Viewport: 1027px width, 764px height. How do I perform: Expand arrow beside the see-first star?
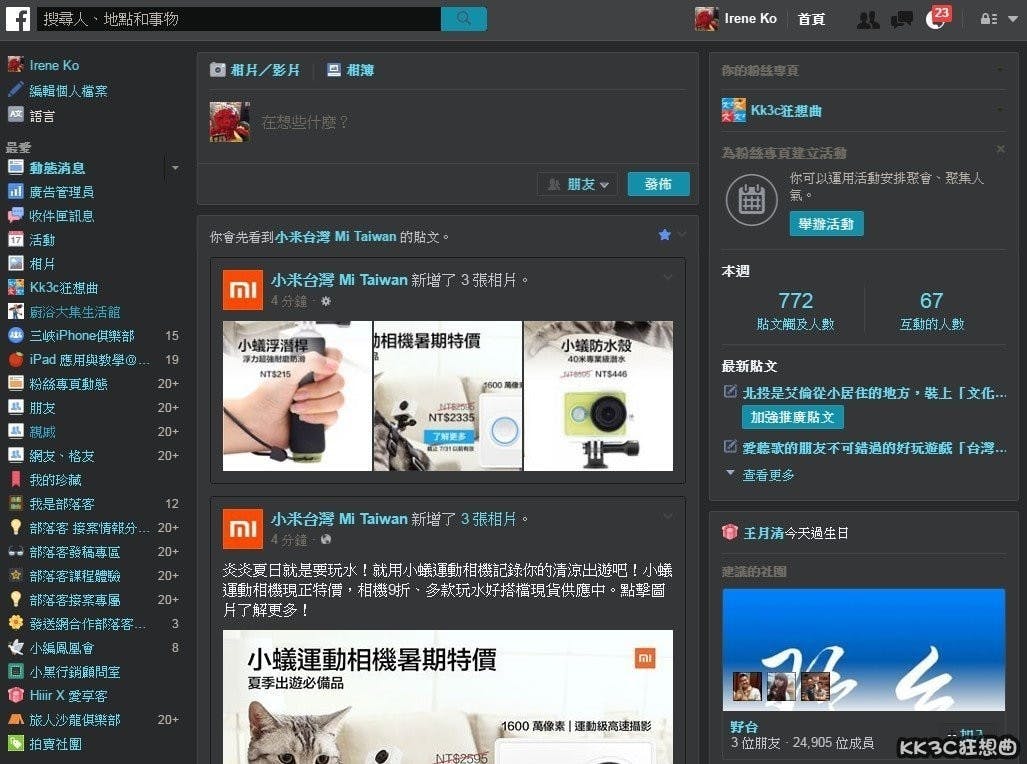[x=682, y=235]
